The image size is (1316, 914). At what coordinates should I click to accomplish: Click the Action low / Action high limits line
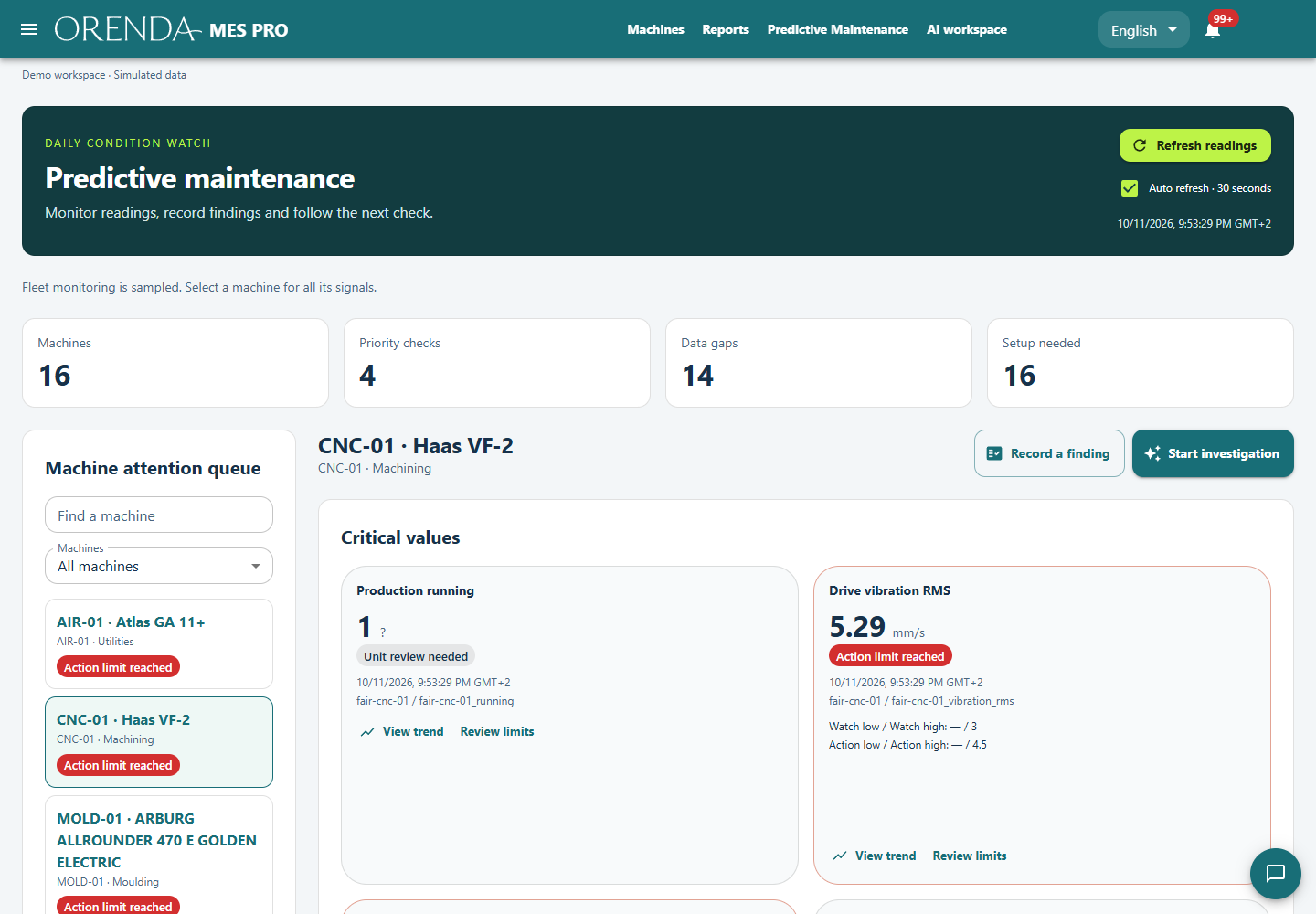click(x=907, y=745)
